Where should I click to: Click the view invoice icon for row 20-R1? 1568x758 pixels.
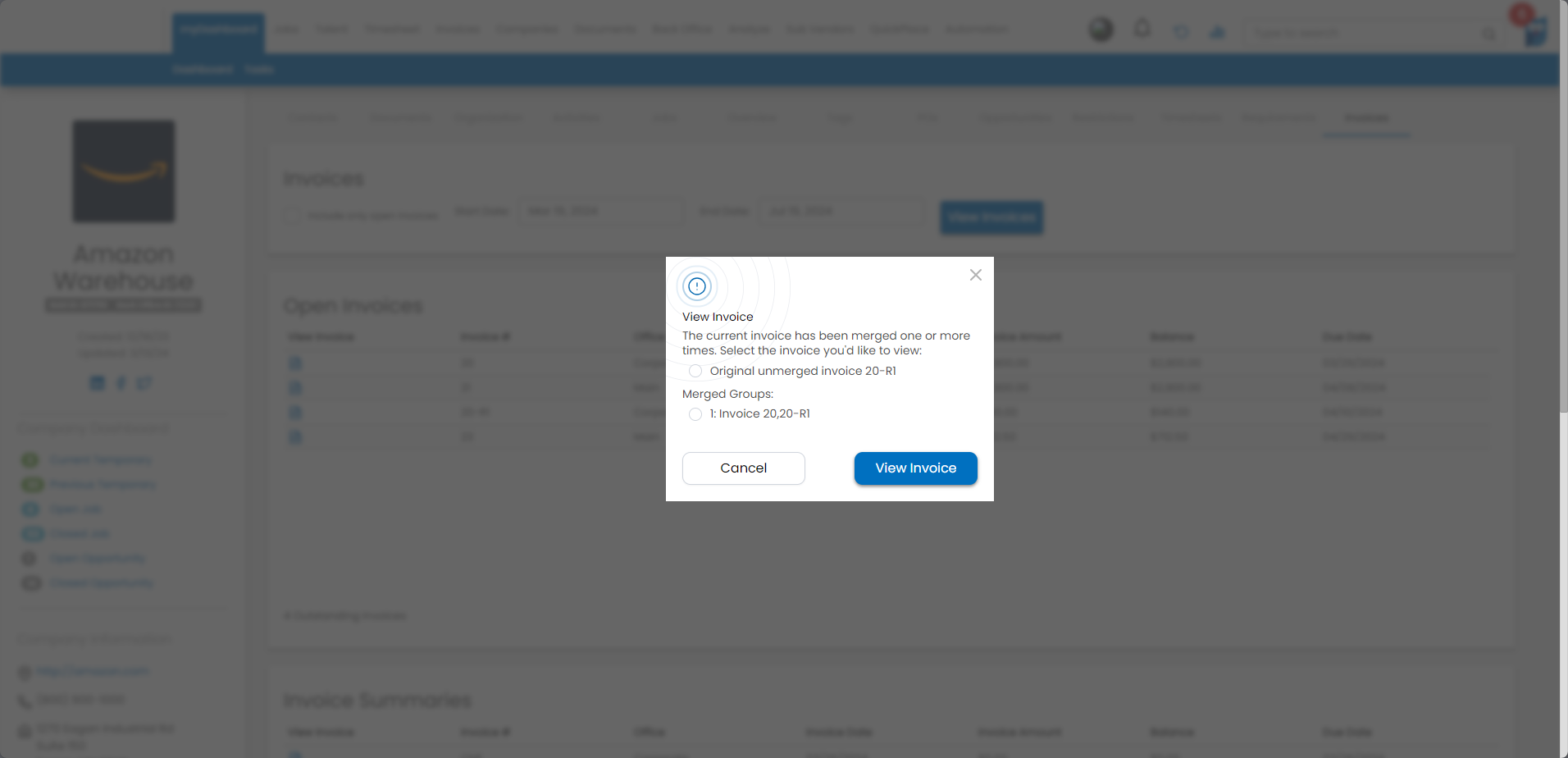pyautogui.click(x=295, y=412)
